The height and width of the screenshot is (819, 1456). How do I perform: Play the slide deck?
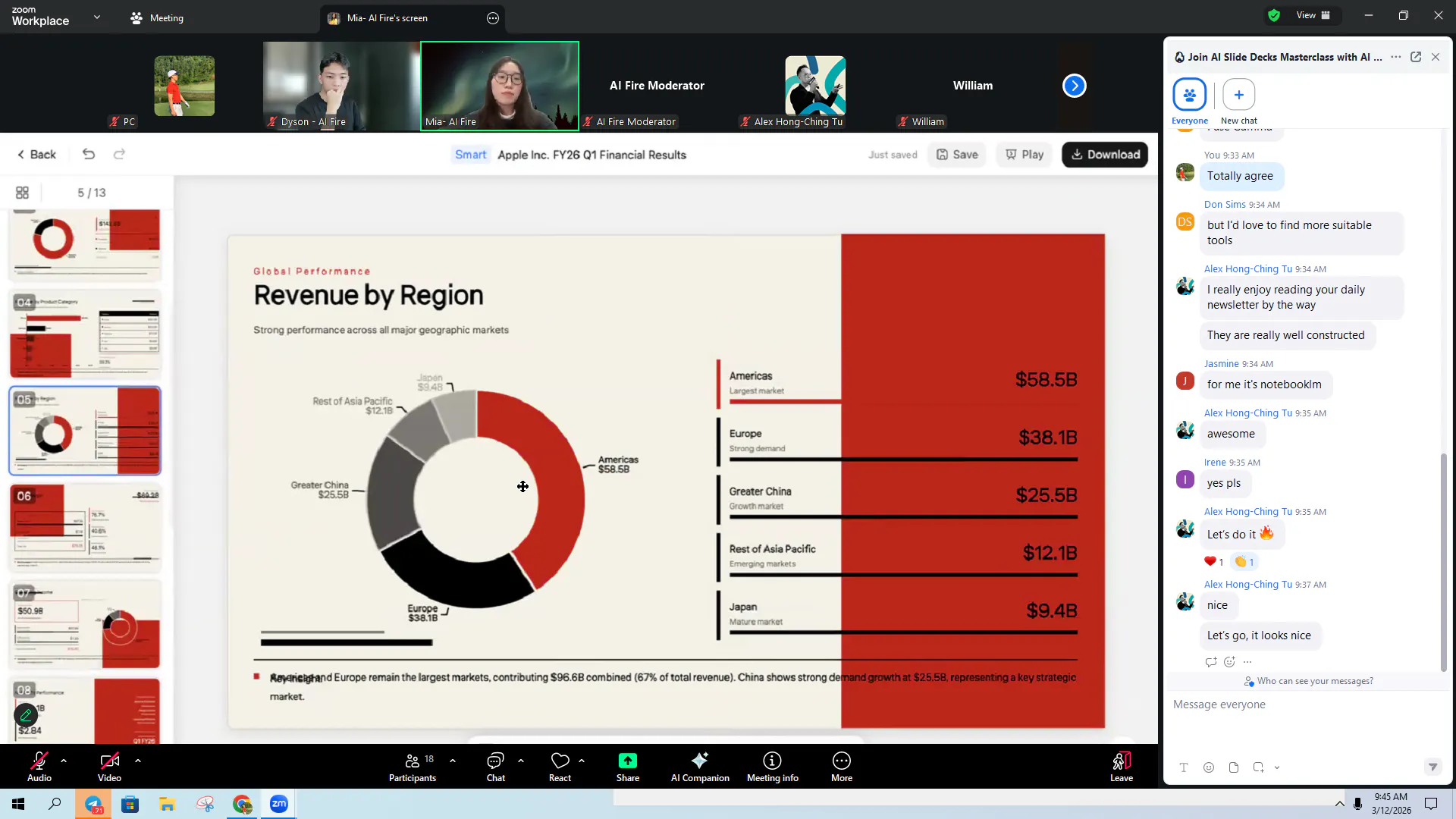[x=1025, y=155]
